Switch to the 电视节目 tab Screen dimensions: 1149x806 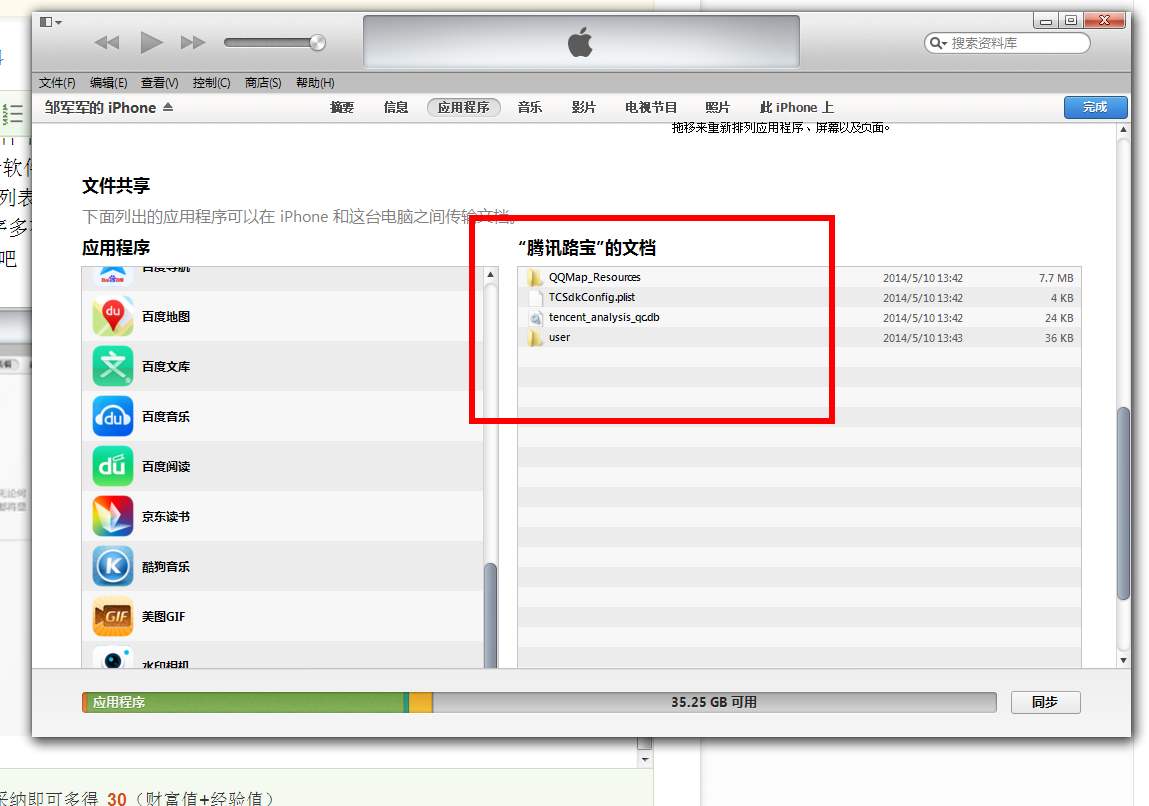tap(651, 108)
